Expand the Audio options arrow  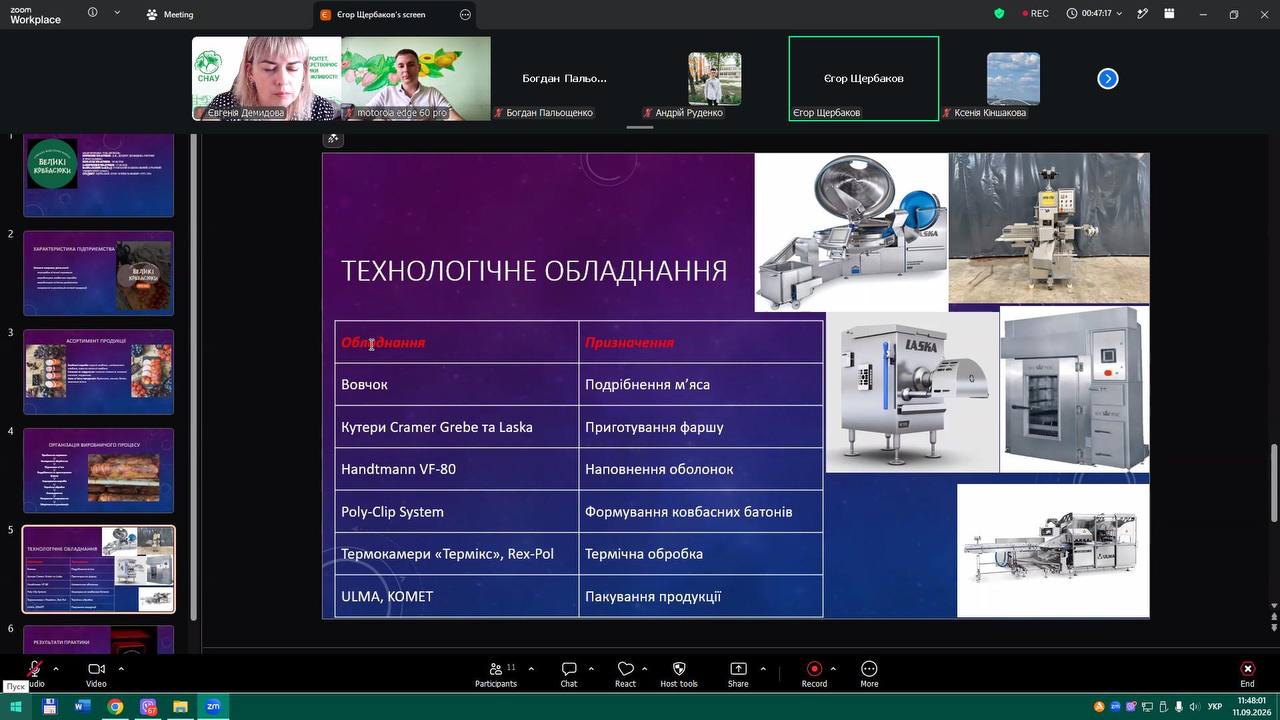[56, 668]
